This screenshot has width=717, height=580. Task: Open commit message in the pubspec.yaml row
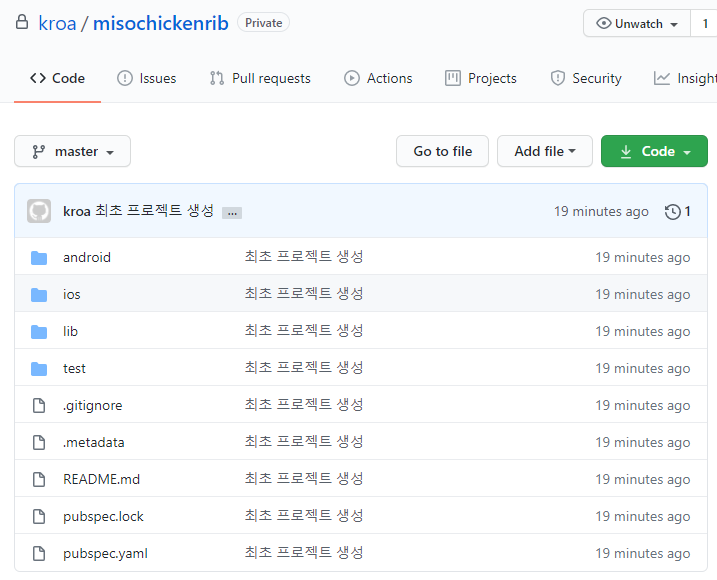(x=304, y=553)
